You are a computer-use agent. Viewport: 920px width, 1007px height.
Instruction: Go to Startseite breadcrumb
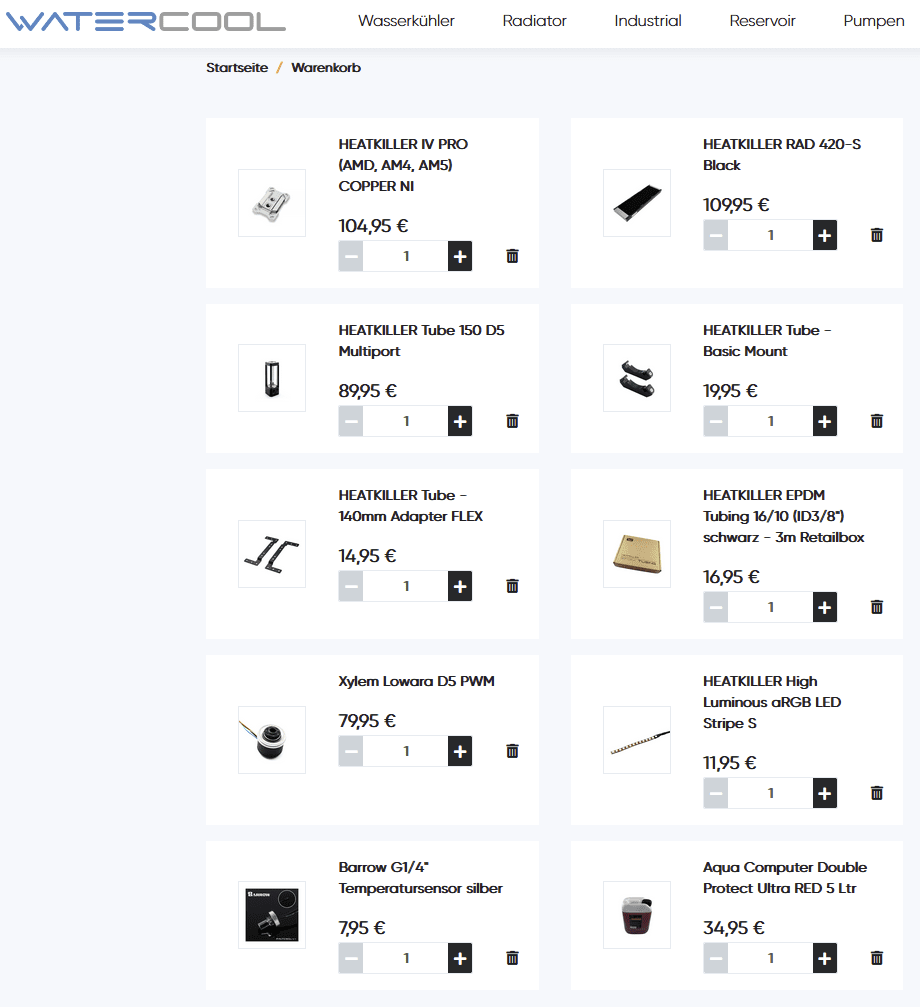(x=237, y=67)
